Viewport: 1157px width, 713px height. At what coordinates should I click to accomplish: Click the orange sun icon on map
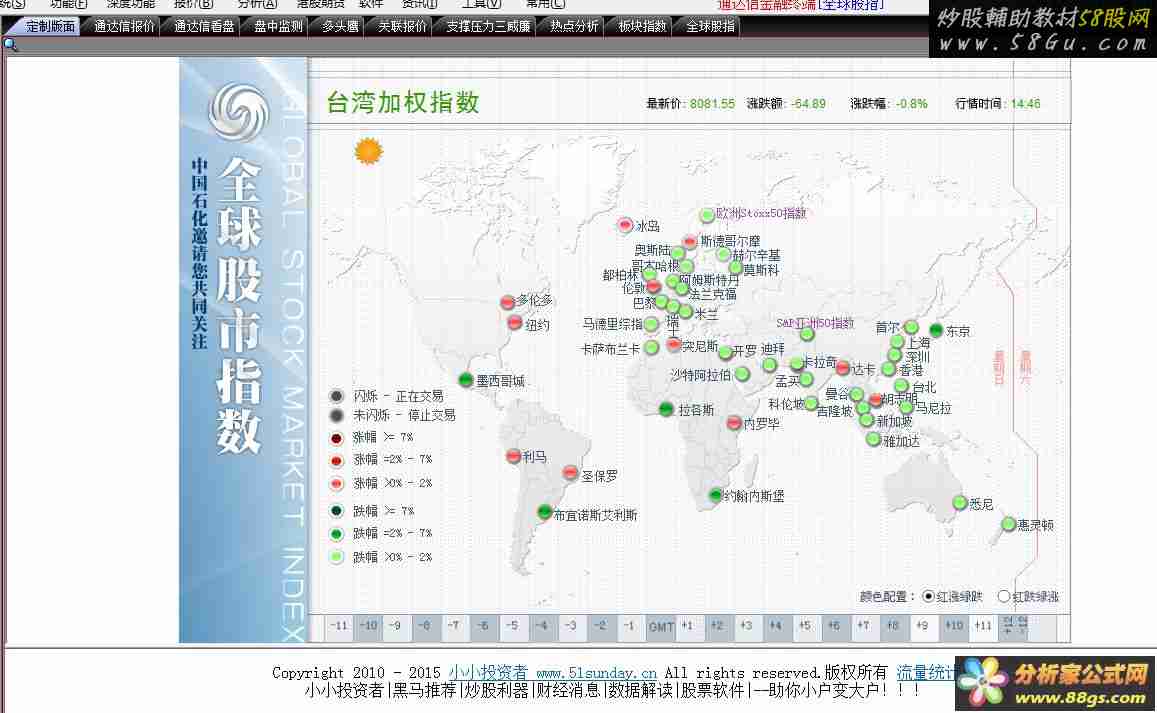pos(369,151)
